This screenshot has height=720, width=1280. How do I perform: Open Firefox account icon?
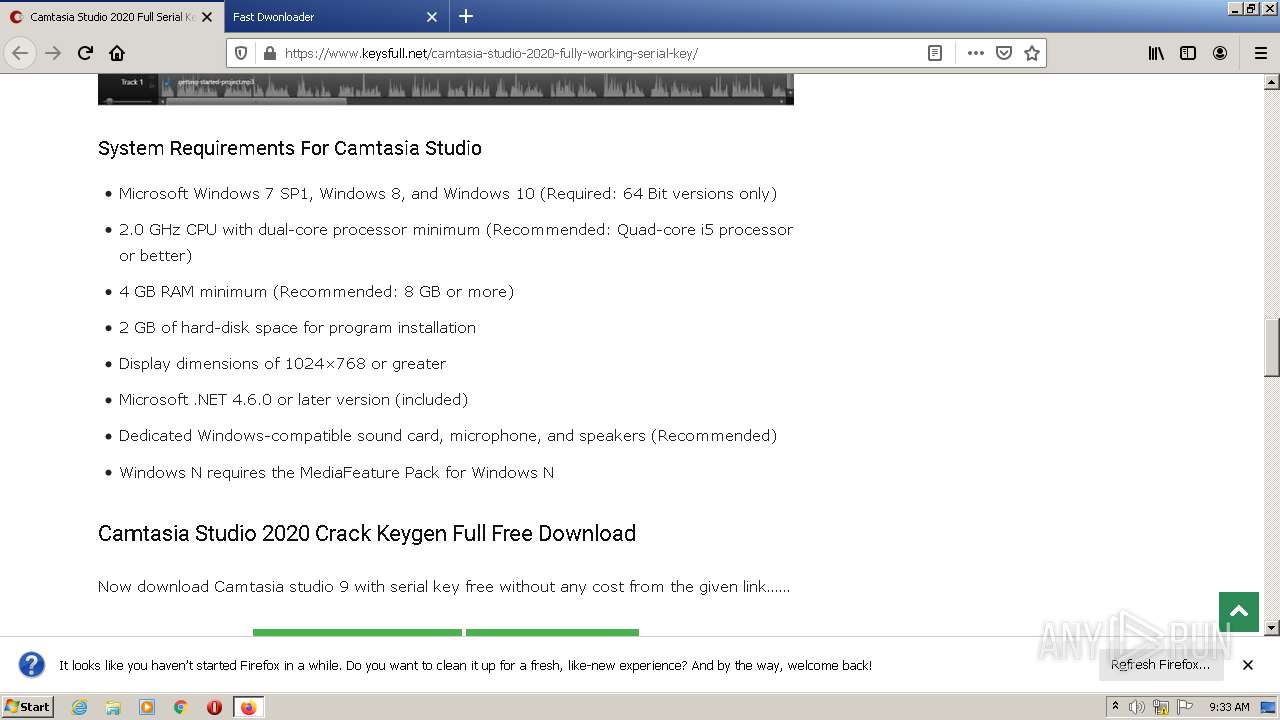tap(1220, 53)
